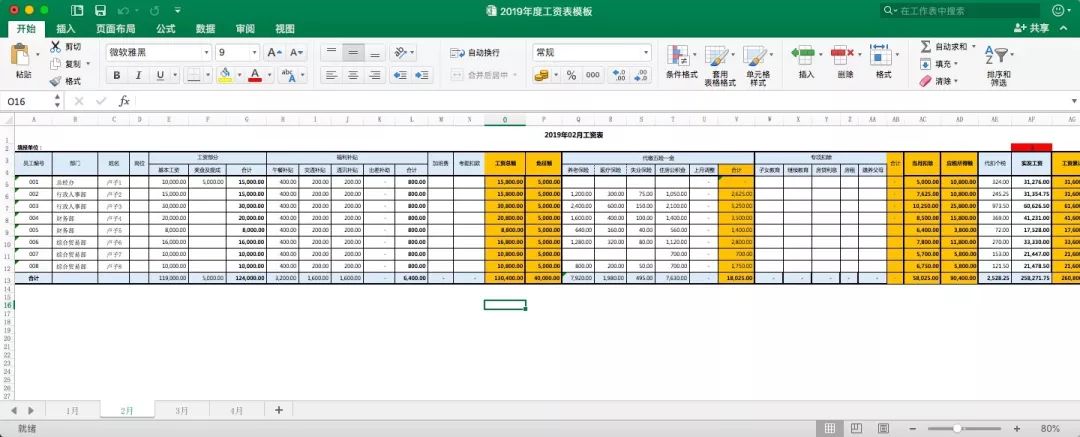Click the Paste clipboard icon

click(22, 56)
